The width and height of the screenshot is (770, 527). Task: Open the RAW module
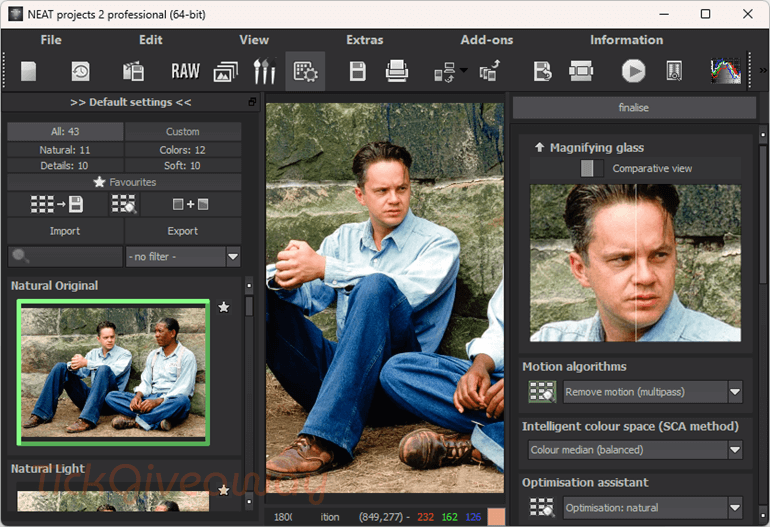[185, 71]
